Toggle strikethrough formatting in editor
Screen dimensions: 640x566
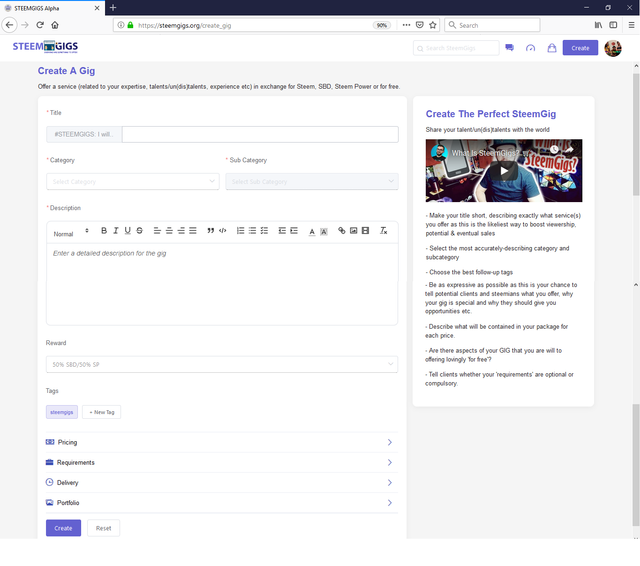pos(140,231)
